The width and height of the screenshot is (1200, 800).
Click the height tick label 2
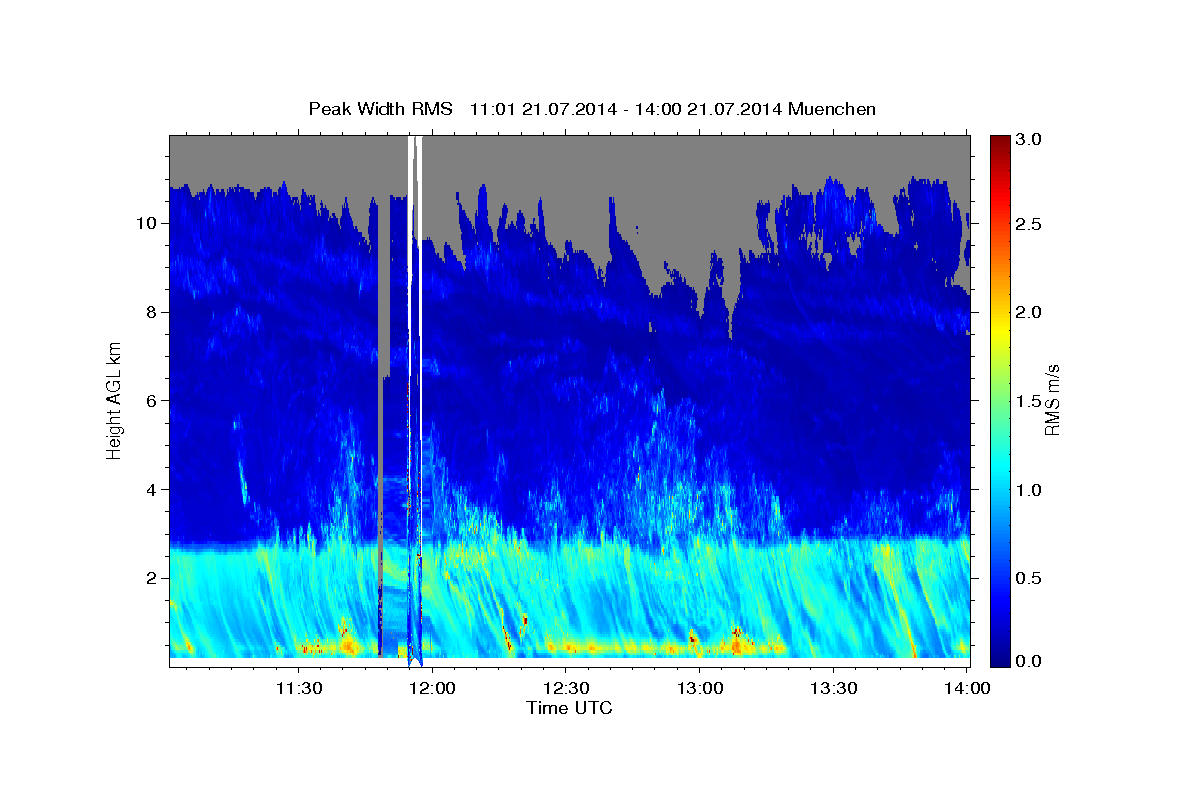tap(152, 578)
